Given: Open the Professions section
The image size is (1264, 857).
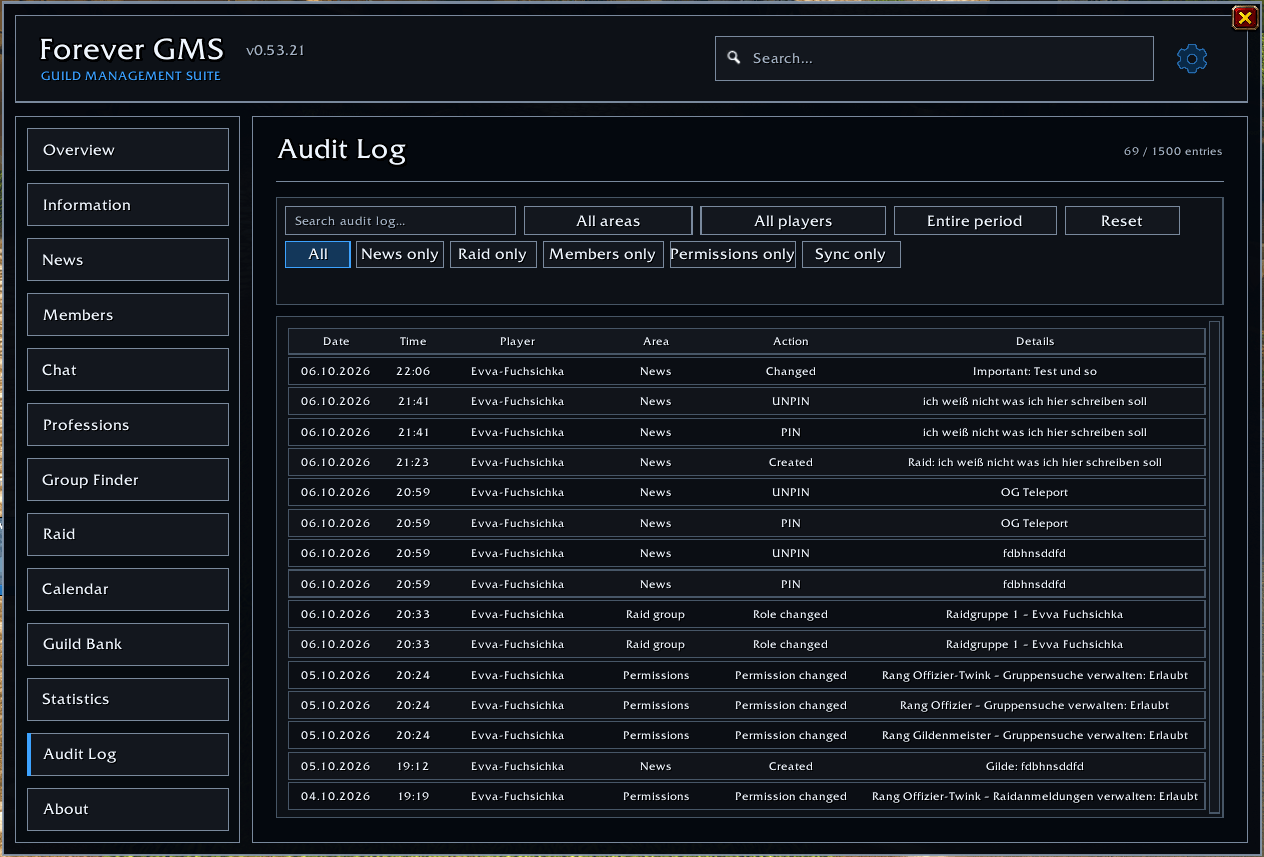Looking at the screenshot, I should 128,425.
